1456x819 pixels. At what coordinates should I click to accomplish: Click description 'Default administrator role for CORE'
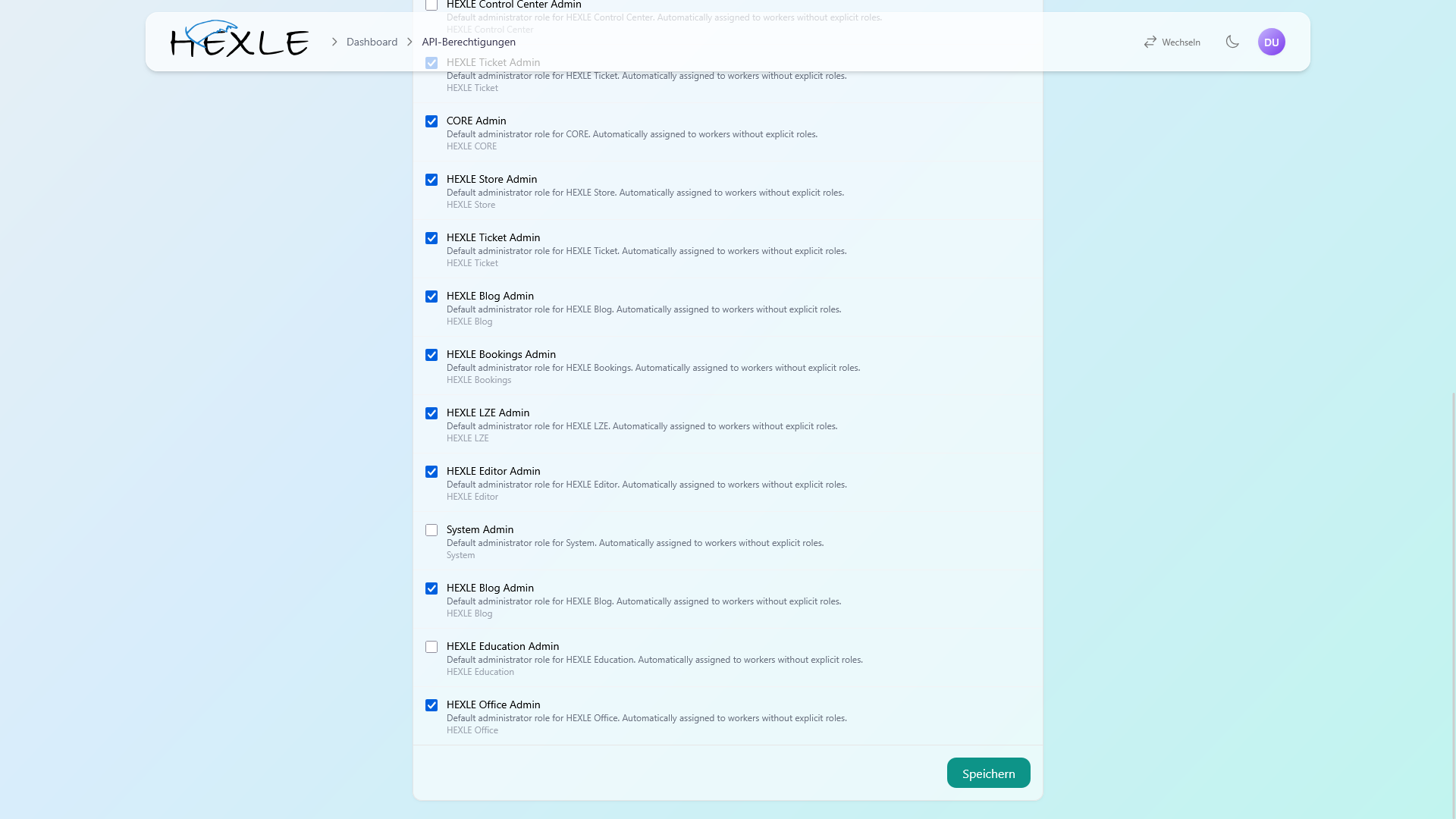(632, 134)
